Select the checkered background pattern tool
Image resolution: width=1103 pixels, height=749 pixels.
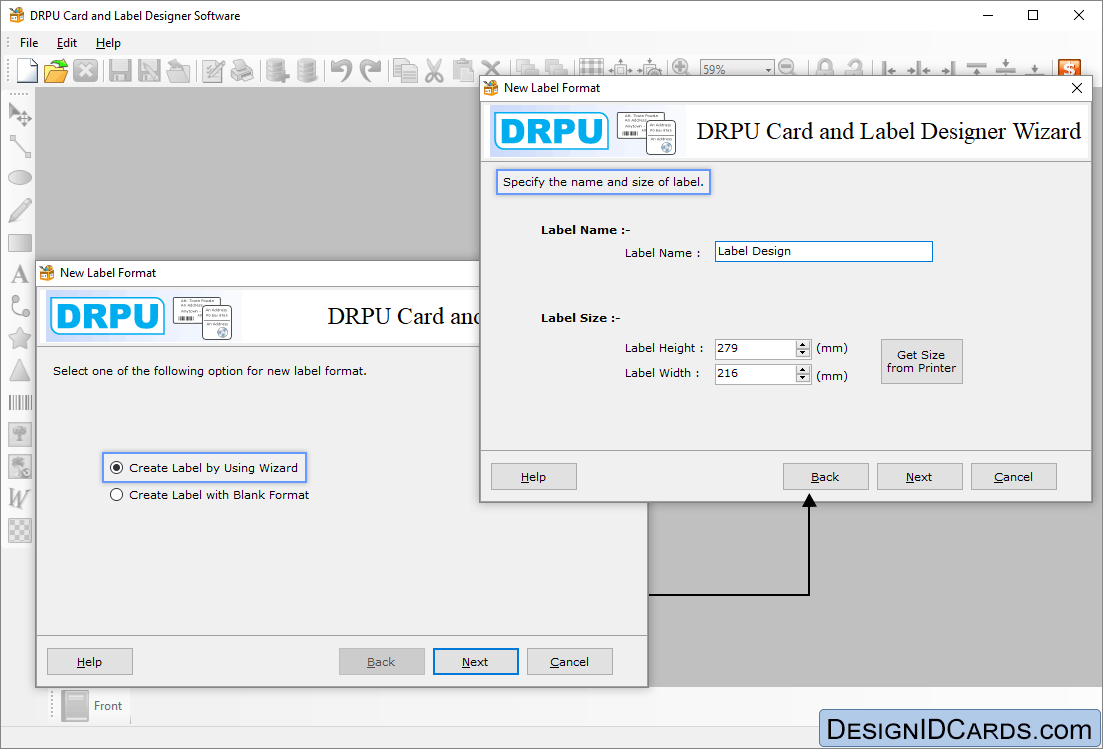tap(20, 530)
